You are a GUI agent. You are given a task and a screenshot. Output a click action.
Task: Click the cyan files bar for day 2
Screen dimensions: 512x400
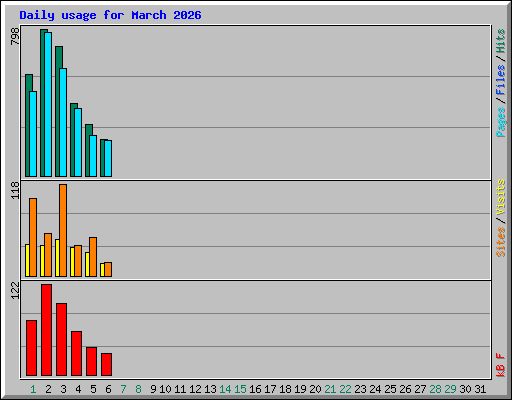[48, 104]
